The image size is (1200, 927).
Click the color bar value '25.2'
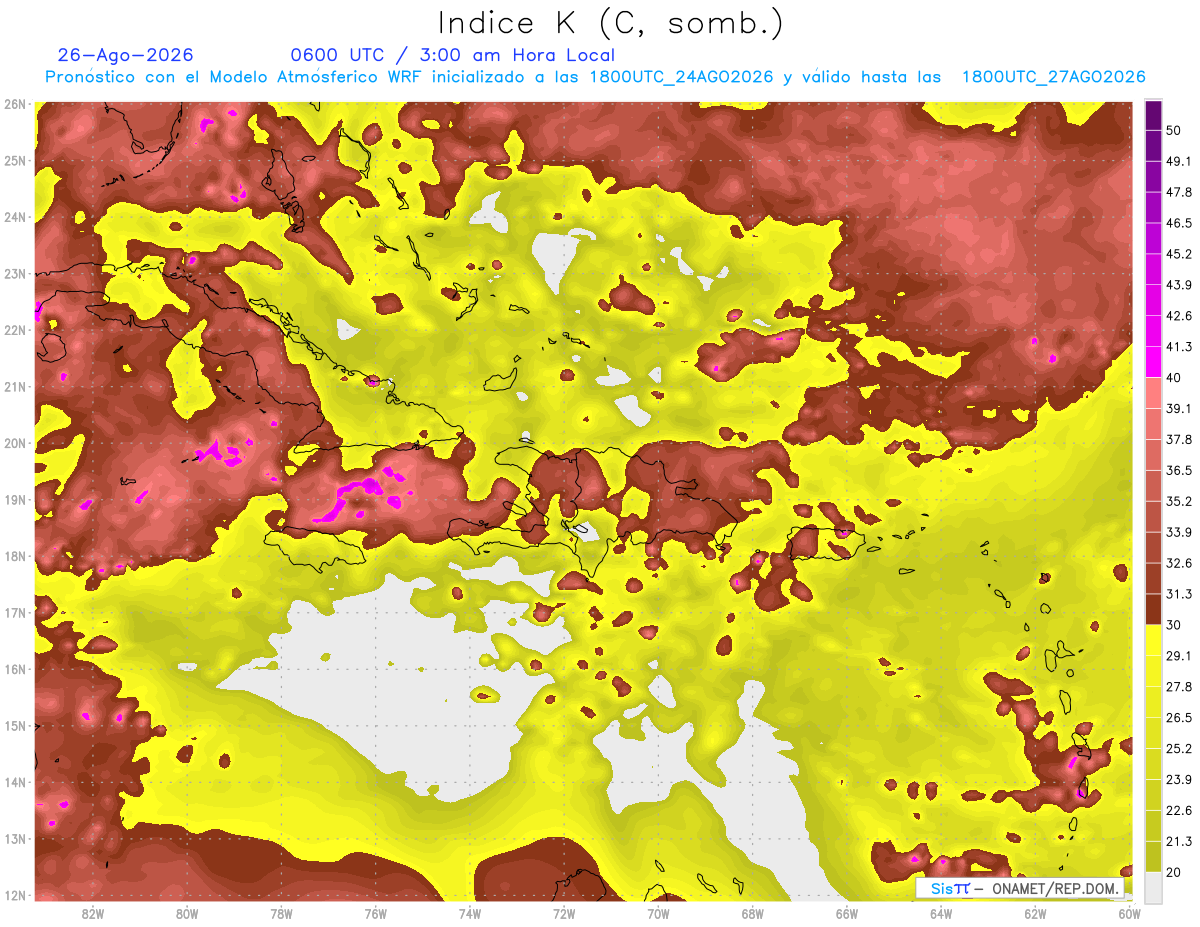pyautogui.click(x=1179, y=748)
